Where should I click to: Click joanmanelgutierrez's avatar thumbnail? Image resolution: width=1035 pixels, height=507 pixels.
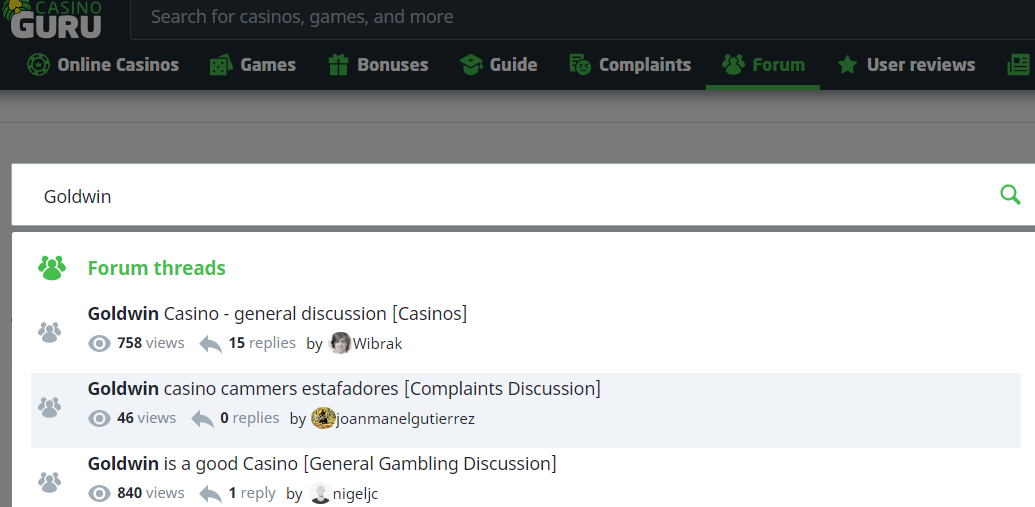coord(323,418)
